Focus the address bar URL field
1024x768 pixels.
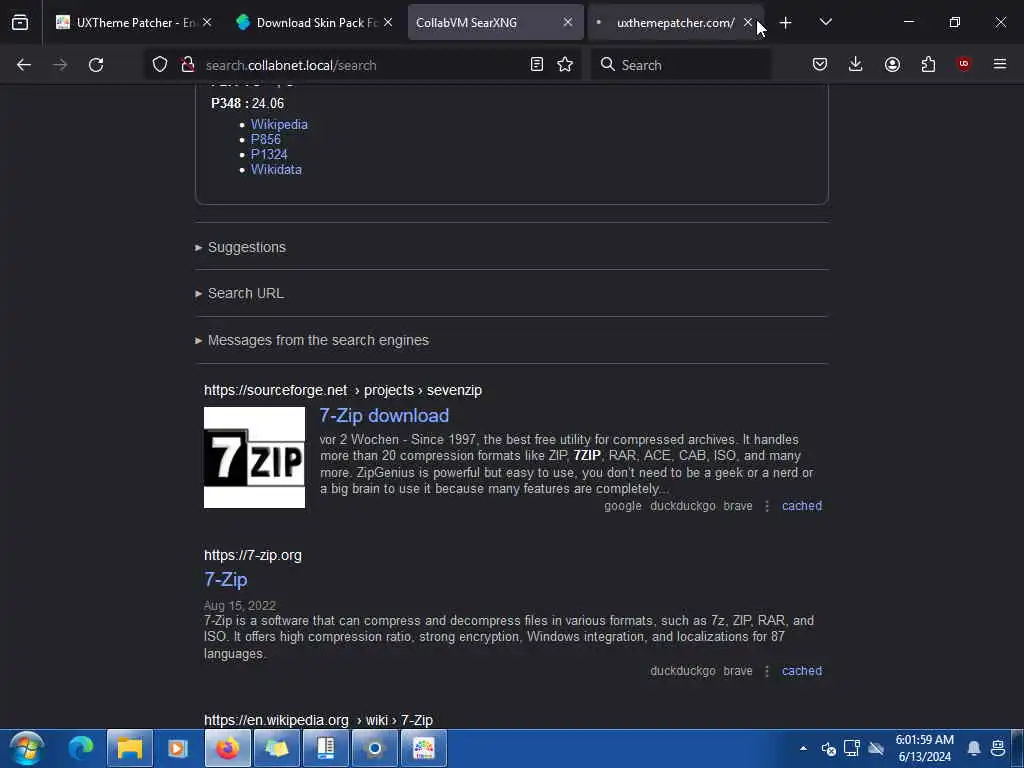[362, 65]
